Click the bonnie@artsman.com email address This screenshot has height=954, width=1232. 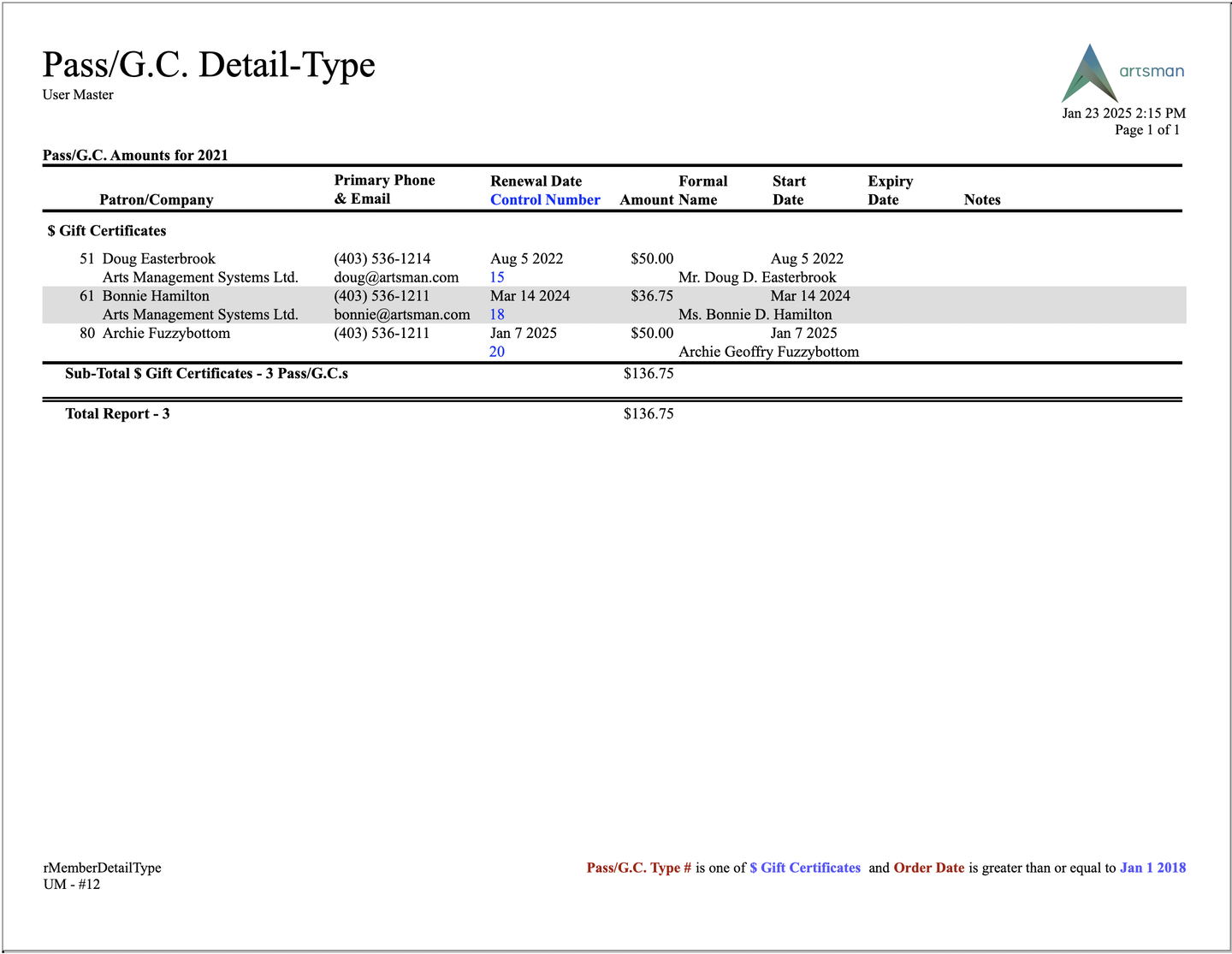[x=402, y=314]
